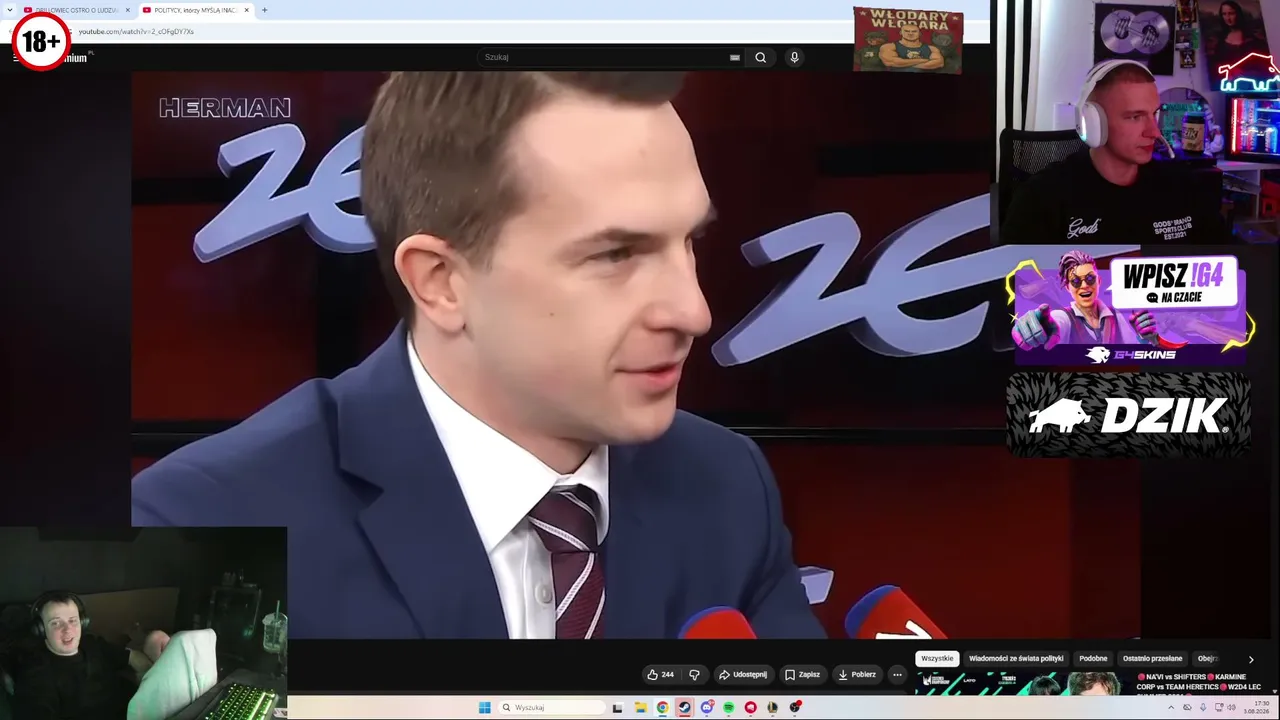The width and height of the screenshot is (1280, 720).
Task: Select the Wszystkie filter chip
Action: pos(937,659)
